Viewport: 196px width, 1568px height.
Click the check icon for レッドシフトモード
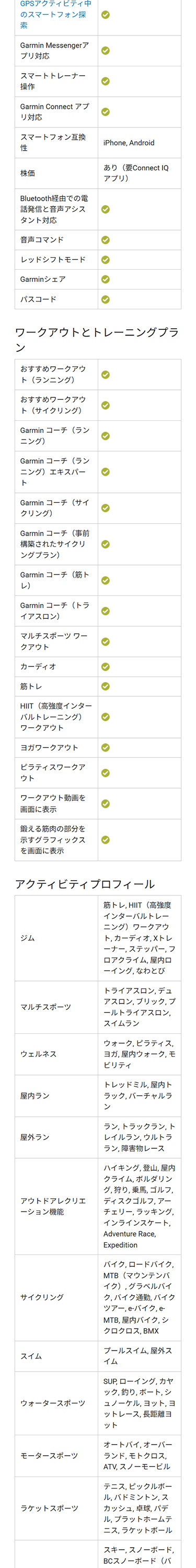(x=105, y=259)
